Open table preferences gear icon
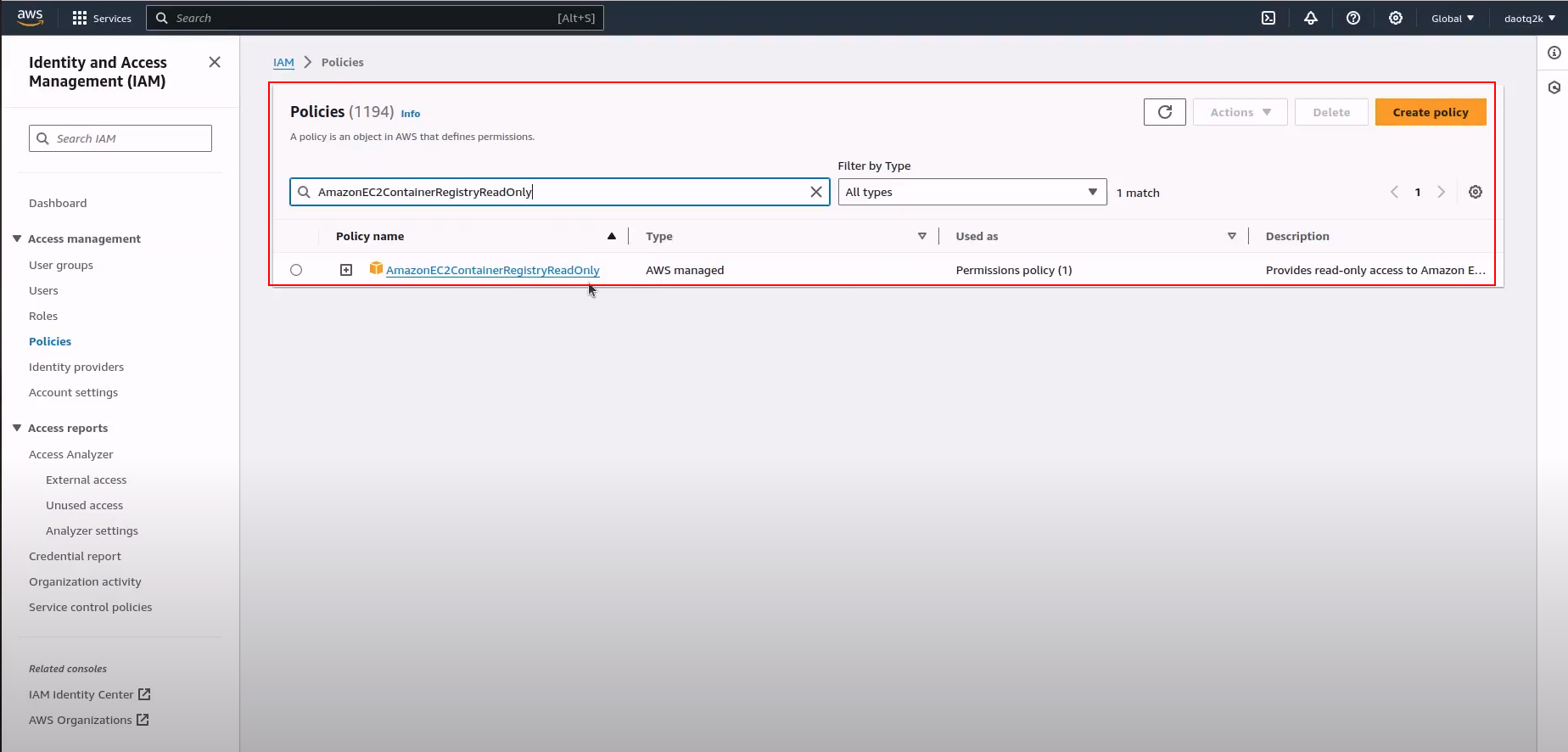 pos(1476,192)
